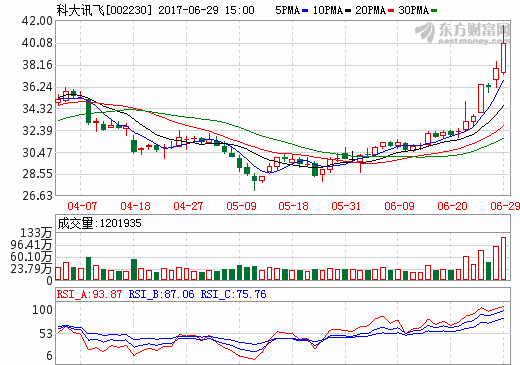This screenshot has height=365, width=520.
Task: Click the 06-09 date label
Action: coord(399,206)
